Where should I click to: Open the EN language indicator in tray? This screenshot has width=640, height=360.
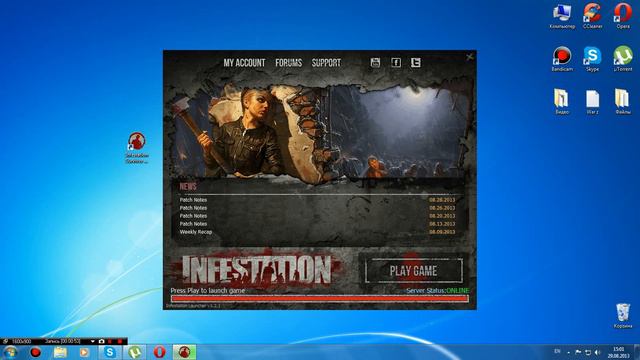click(557, 351)
